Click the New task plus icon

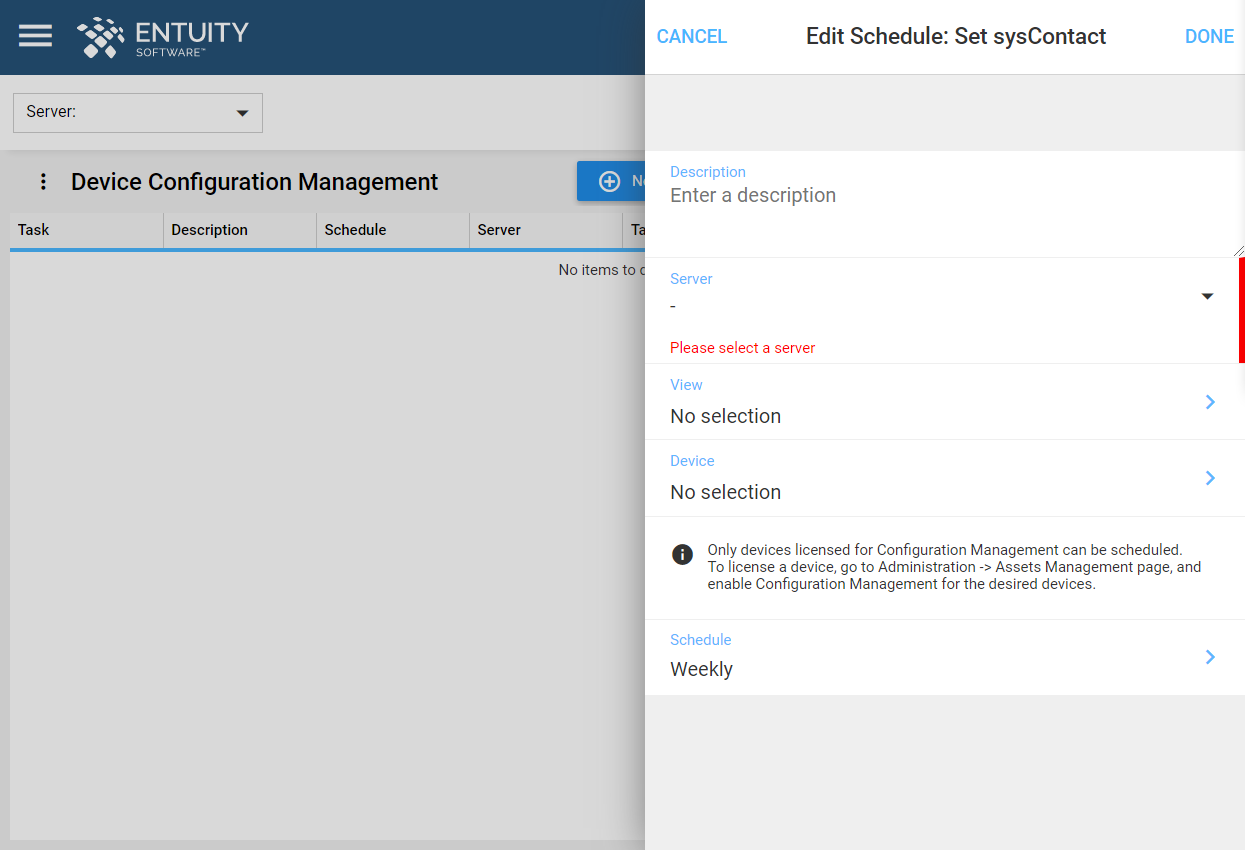point(609,180)
